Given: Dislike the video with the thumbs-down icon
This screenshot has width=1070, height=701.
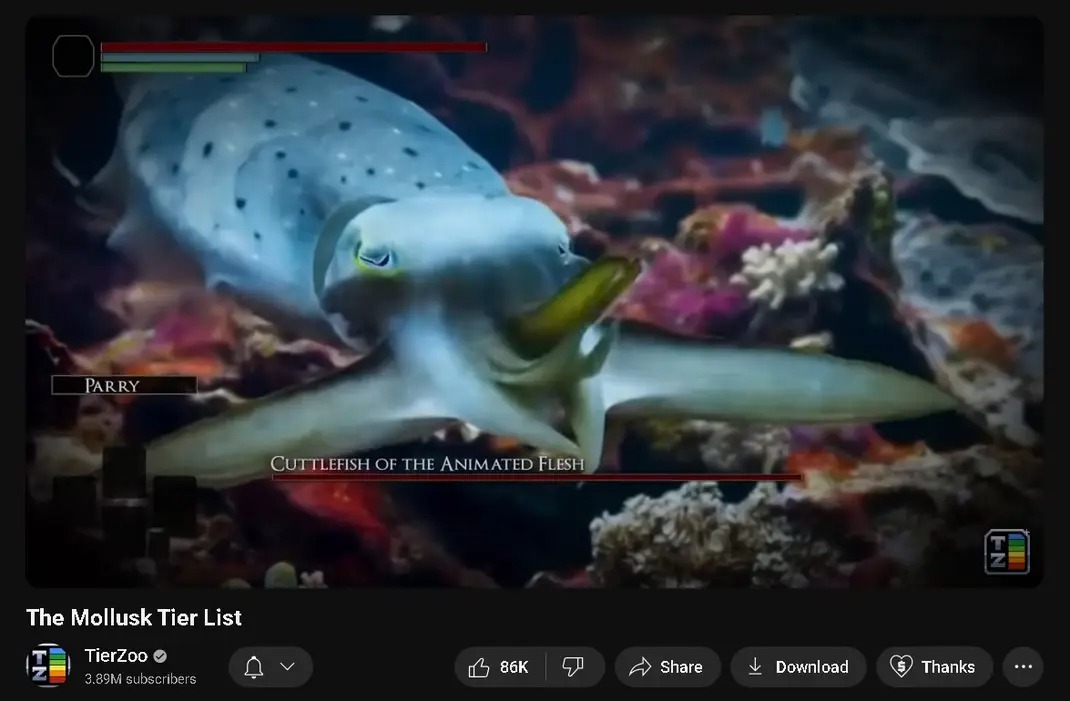Looking at the screenshot, I should point(573,667).
